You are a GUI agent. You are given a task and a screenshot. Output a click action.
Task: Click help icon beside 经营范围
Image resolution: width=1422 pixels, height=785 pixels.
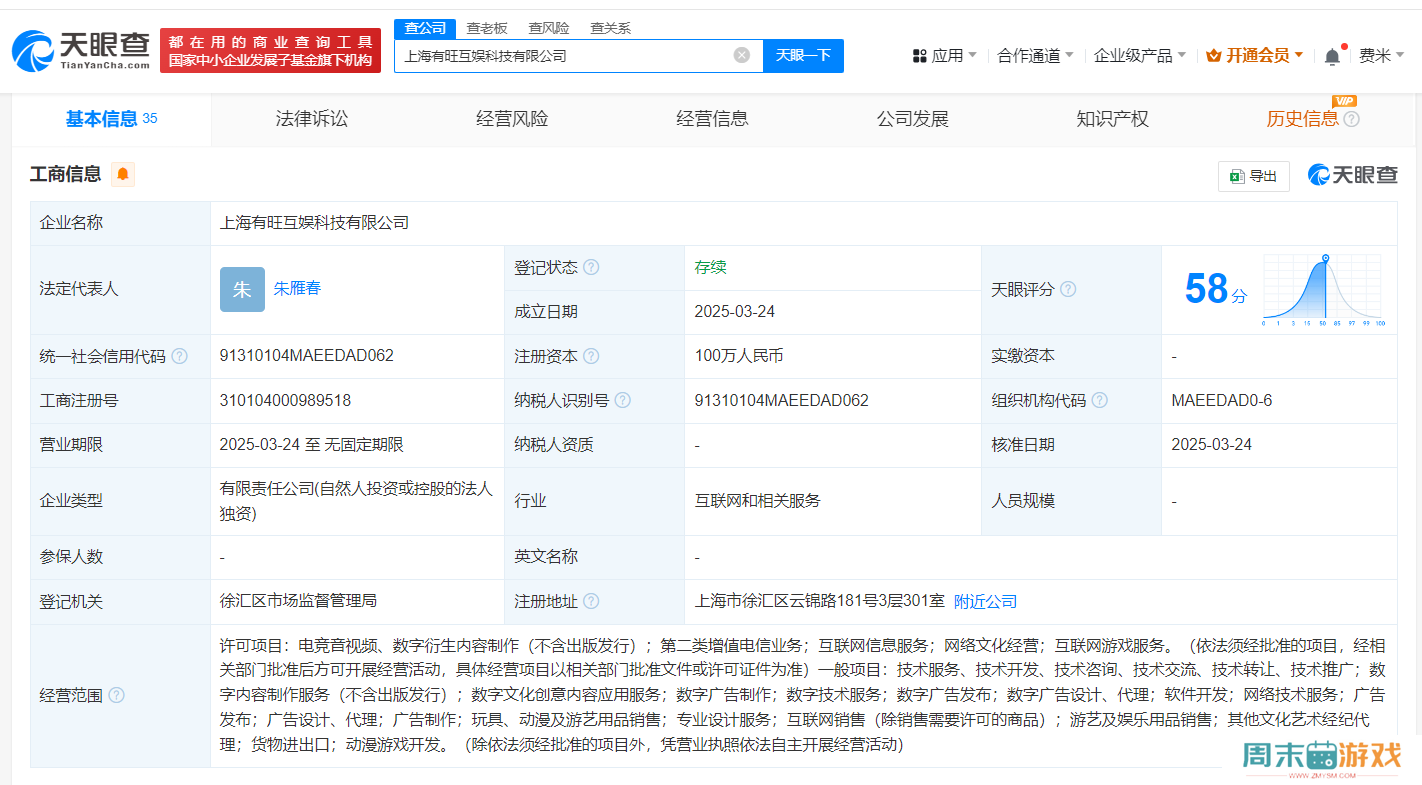[x=117, y=695]
